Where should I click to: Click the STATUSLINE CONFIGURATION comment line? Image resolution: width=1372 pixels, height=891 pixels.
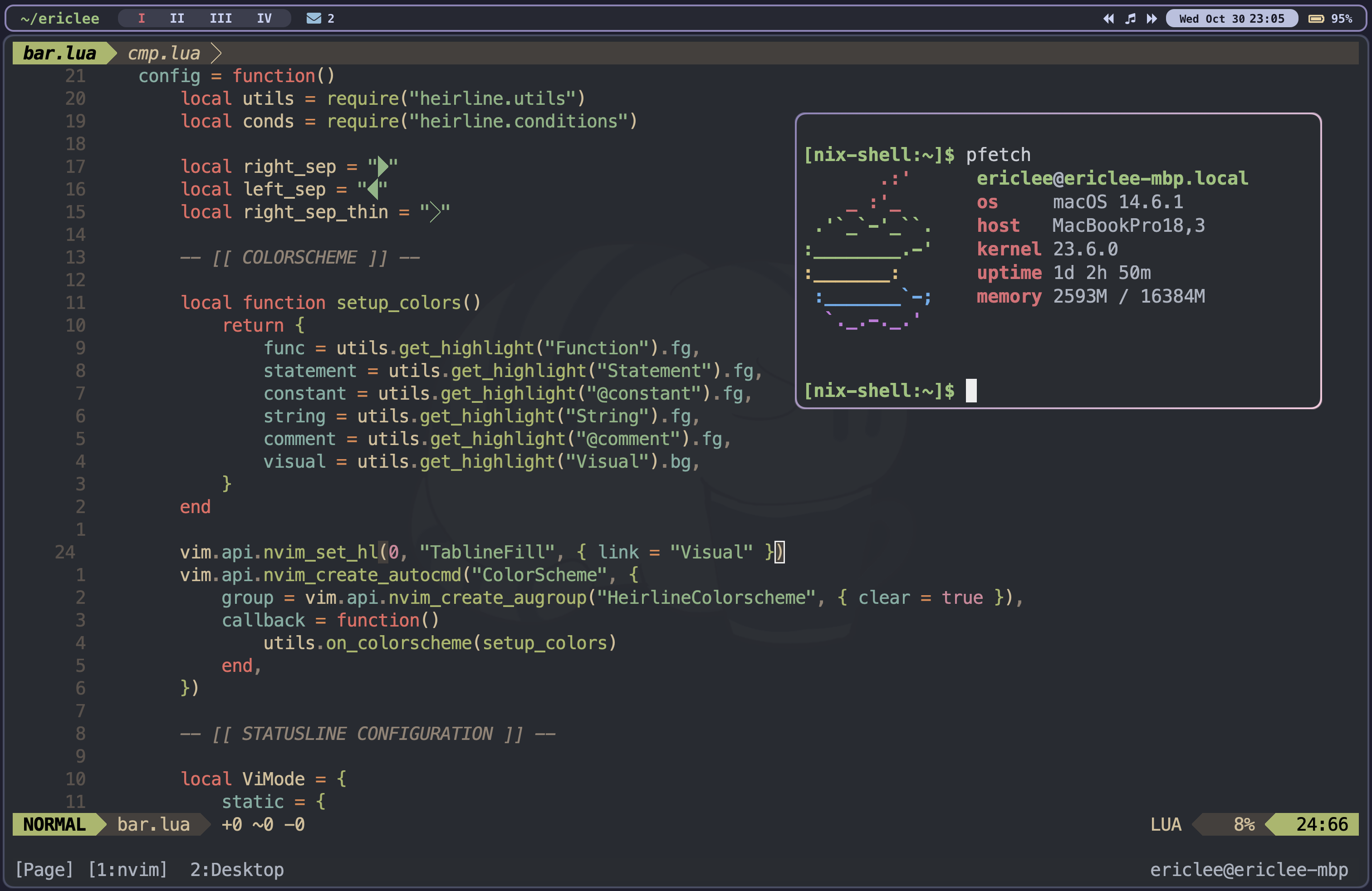pos(368,734)
